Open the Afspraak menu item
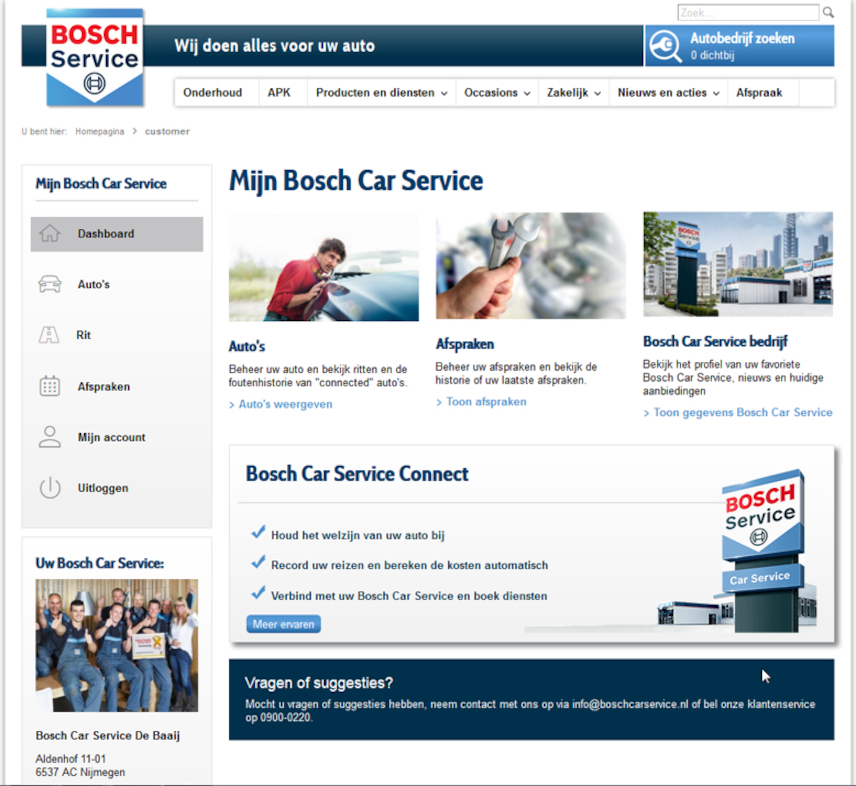 [759, 92]
